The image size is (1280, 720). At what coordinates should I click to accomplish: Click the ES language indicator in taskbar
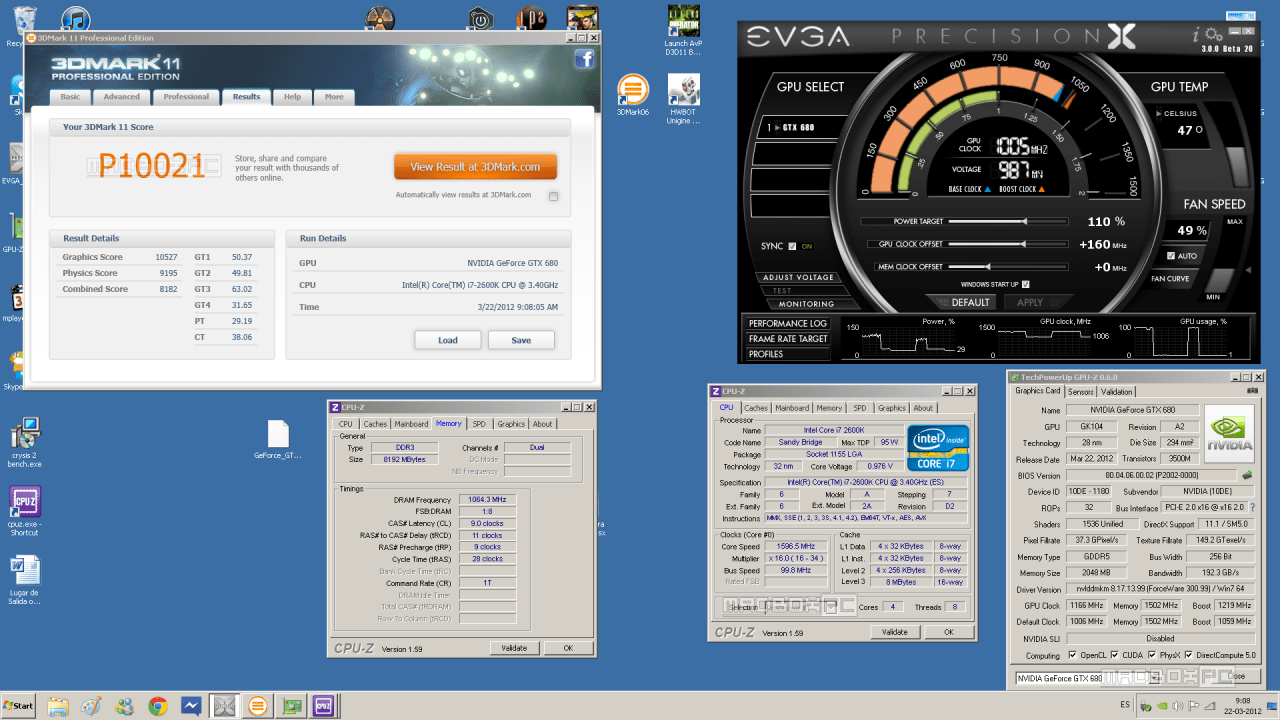point(1125,705)
